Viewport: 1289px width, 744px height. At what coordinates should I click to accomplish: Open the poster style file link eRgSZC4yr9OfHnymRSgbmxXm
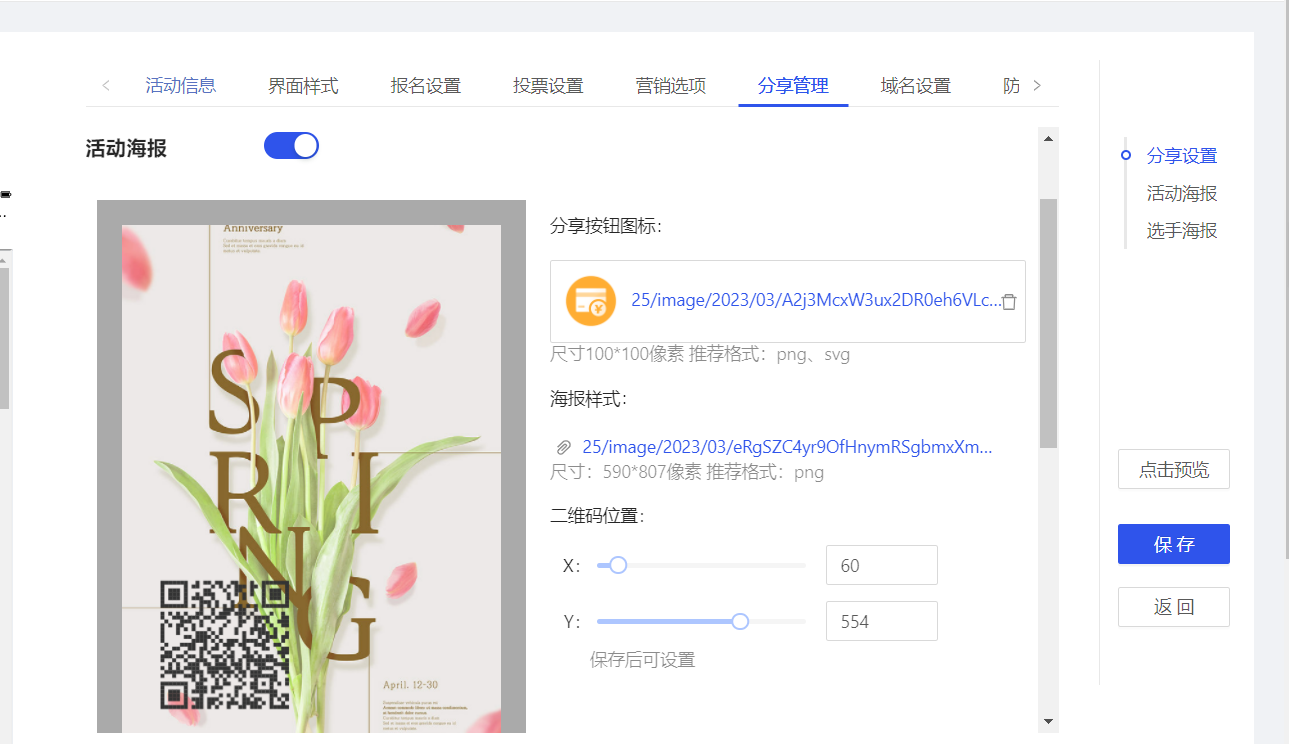[788, 447]
